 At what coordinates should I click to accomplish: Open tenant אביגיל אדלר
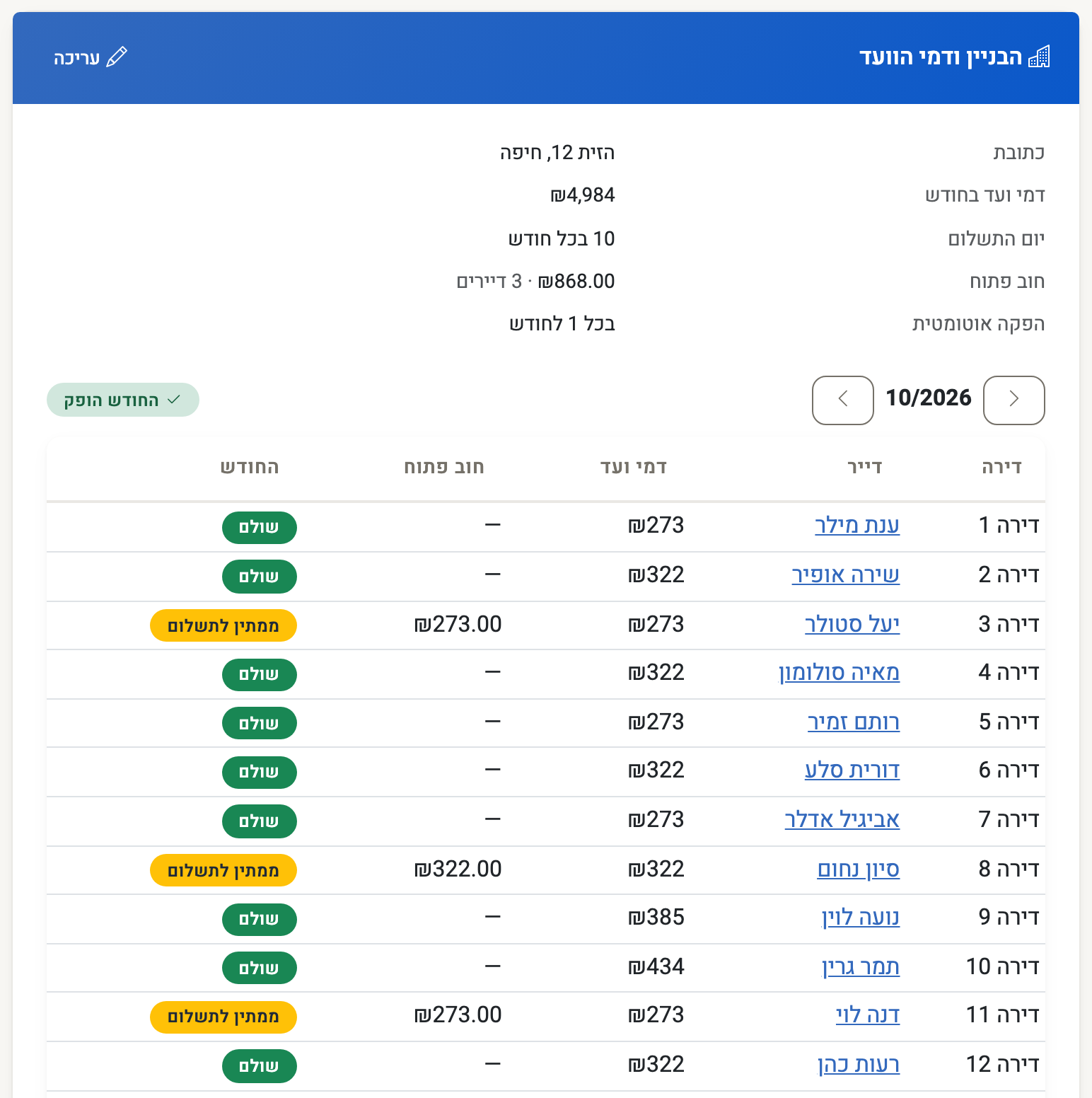tap(842, 819)
